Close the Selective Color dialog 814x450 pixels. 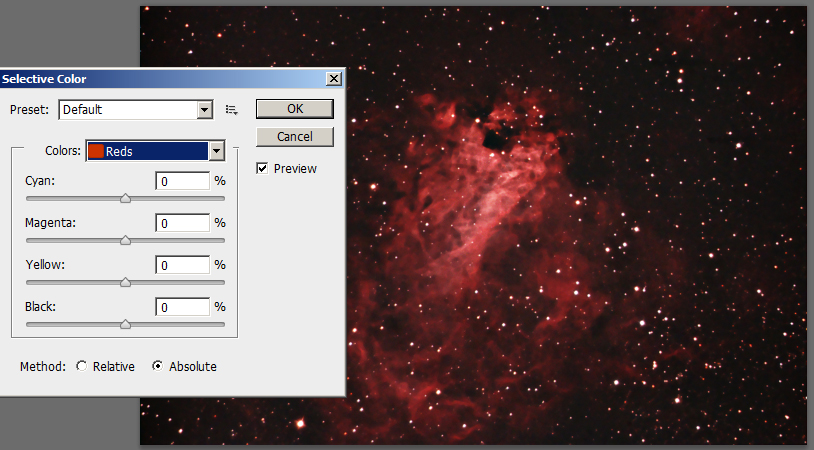(x=334, y=79)
